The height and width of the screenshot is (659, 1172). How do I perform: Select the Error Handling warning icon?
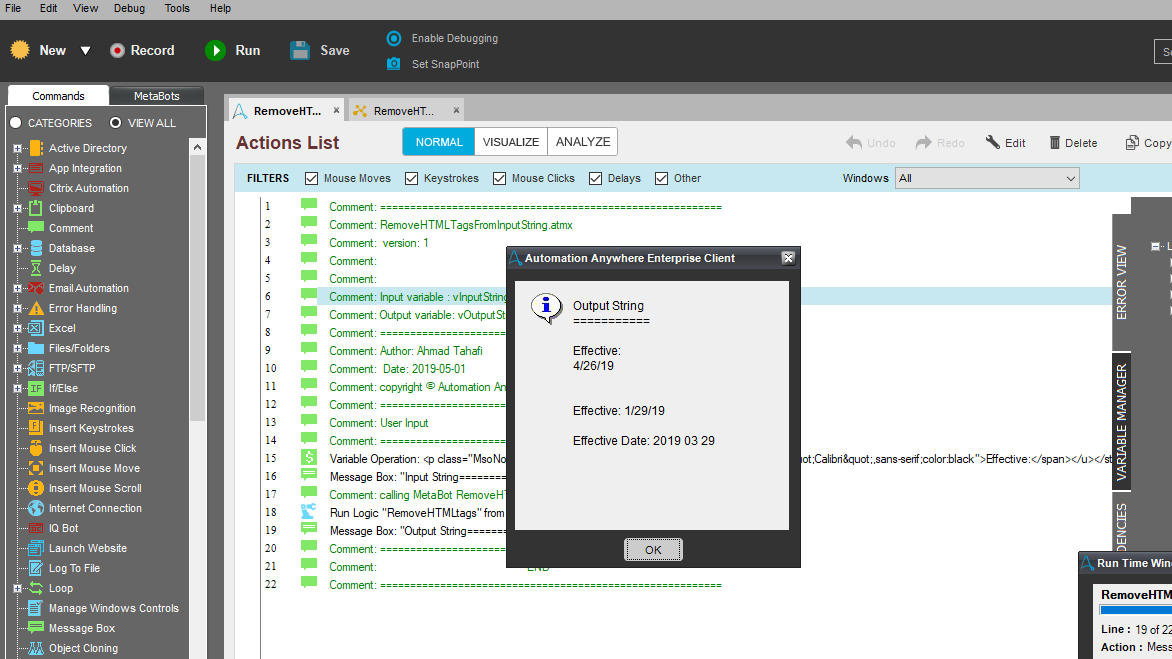pos(36,308)
